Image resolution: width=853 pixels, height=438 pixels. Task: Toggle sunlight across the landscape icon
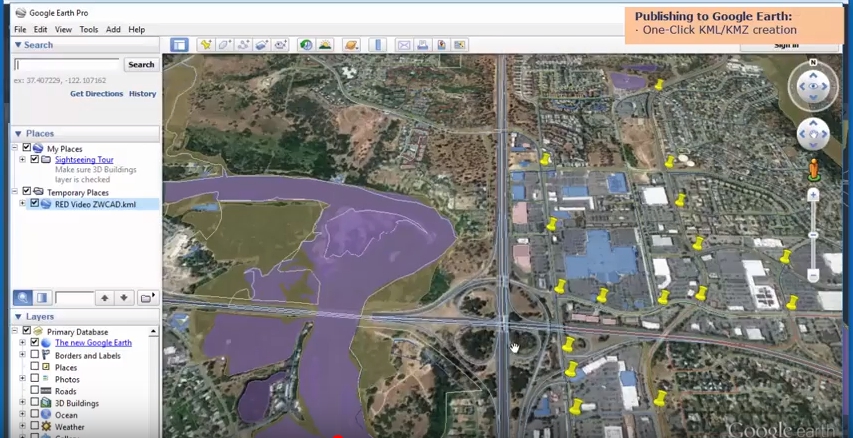tap(325, 45)
